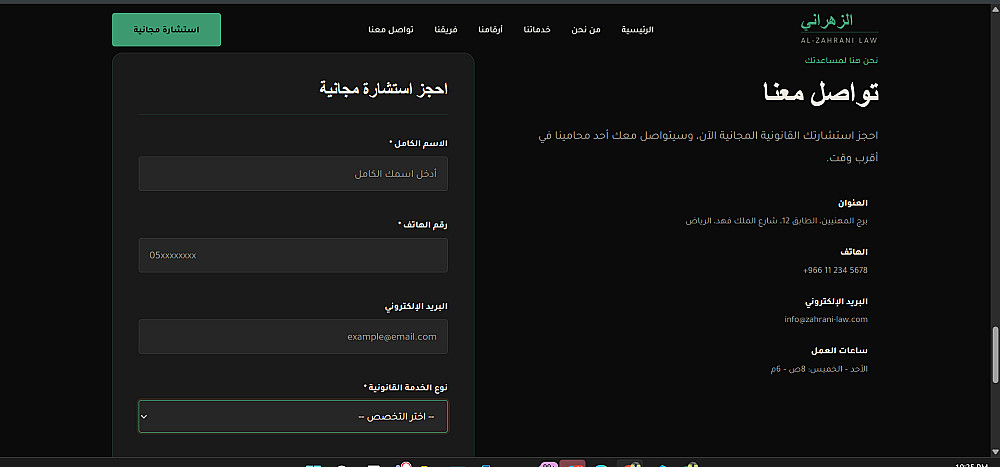Click the Al-Zahrani Law logo
1000x467 pixels.
tap(839, 29)
